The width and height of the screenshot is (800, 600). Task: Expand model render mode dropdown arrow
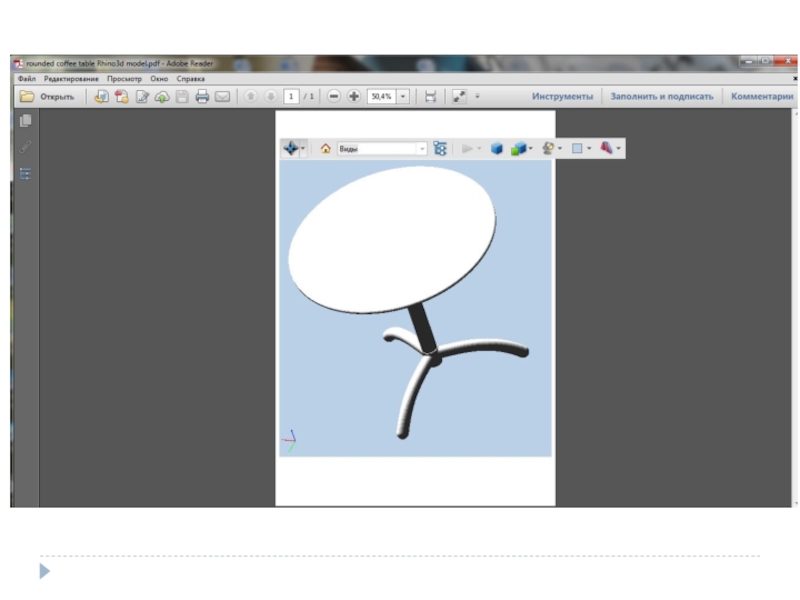point(531,148)
